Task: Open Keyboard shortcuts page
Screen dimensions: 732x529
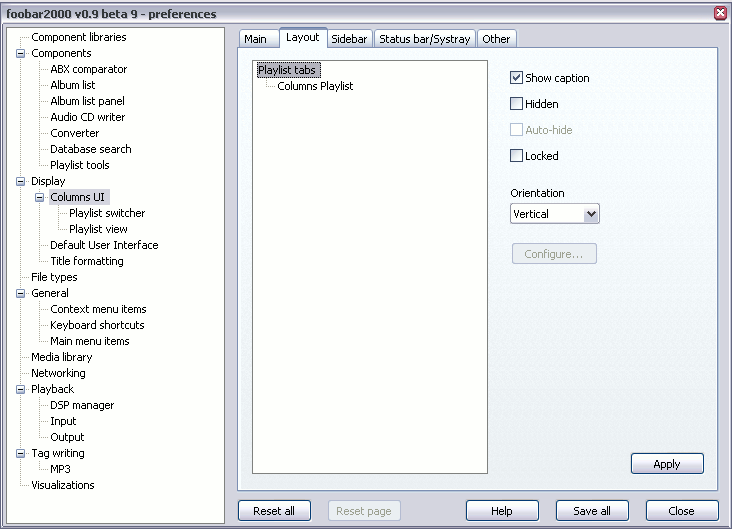Action: [x=97, y=325]
